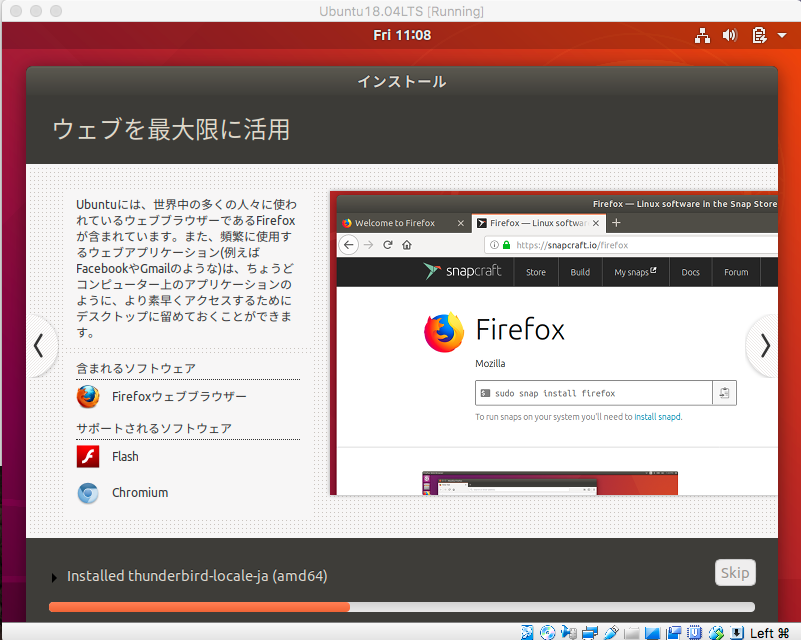Viewport: 801px width, 640px height.
Task: Click the blue Chromium icon
Action: [88, 493]
